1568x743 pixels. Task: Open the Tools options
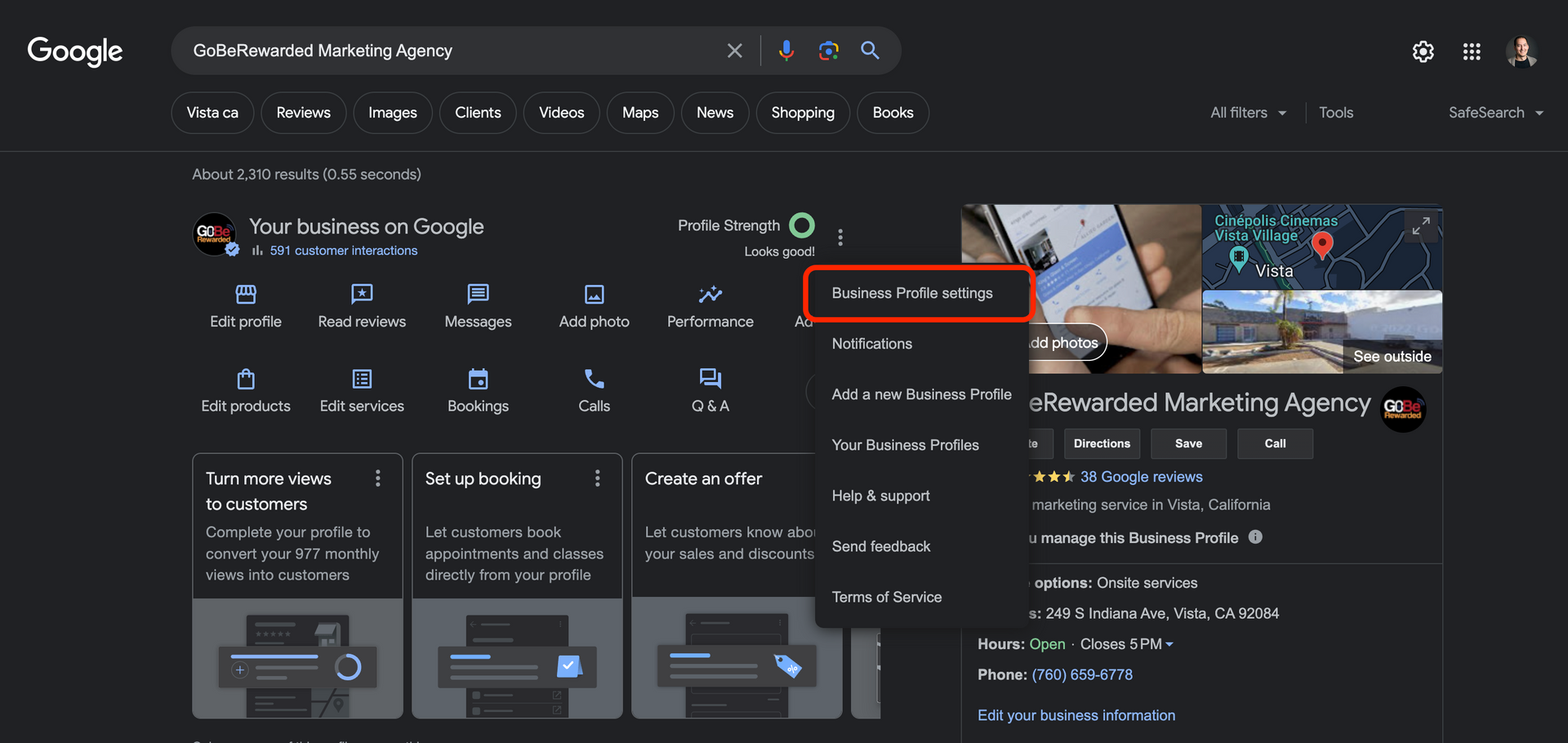click(x=1336, y=113)
